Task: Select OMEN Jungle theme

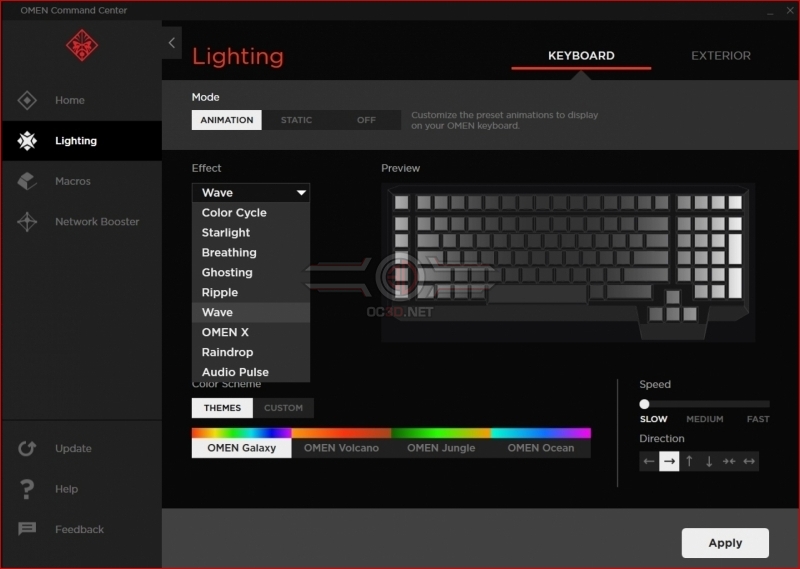Action: click(x=441, y=448)
